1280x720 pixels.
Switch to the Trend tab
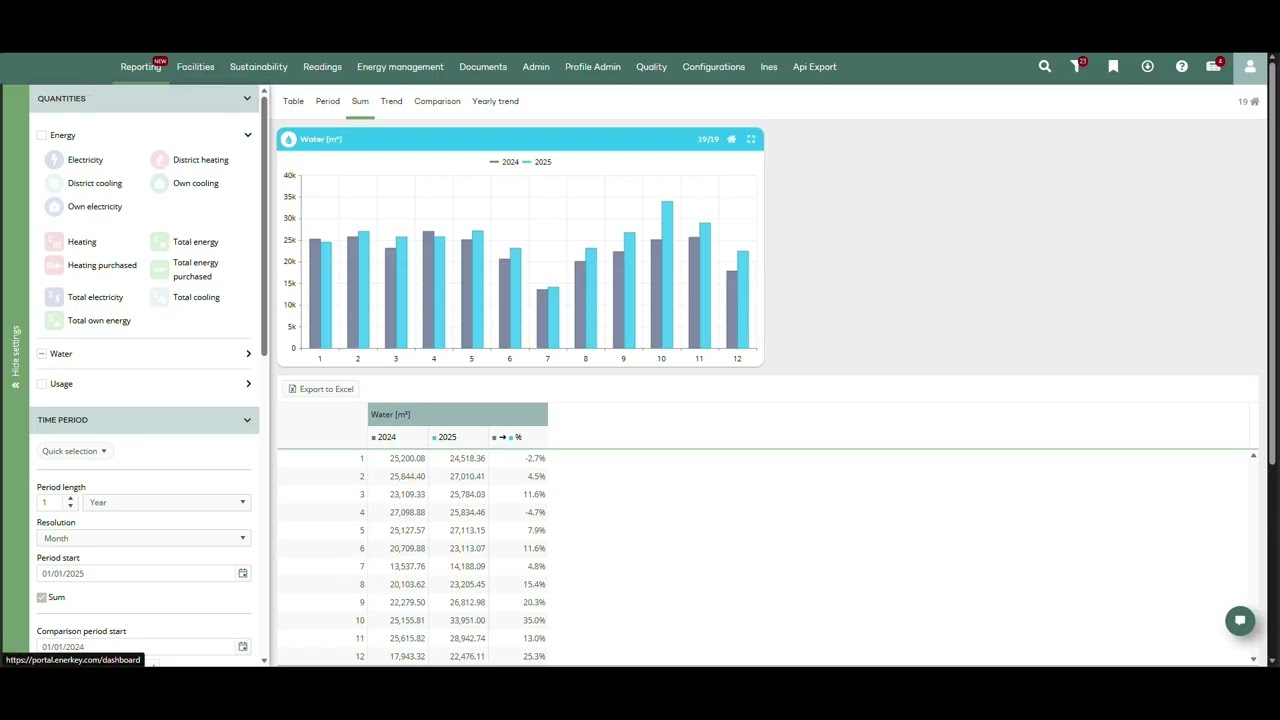[391, 101]
